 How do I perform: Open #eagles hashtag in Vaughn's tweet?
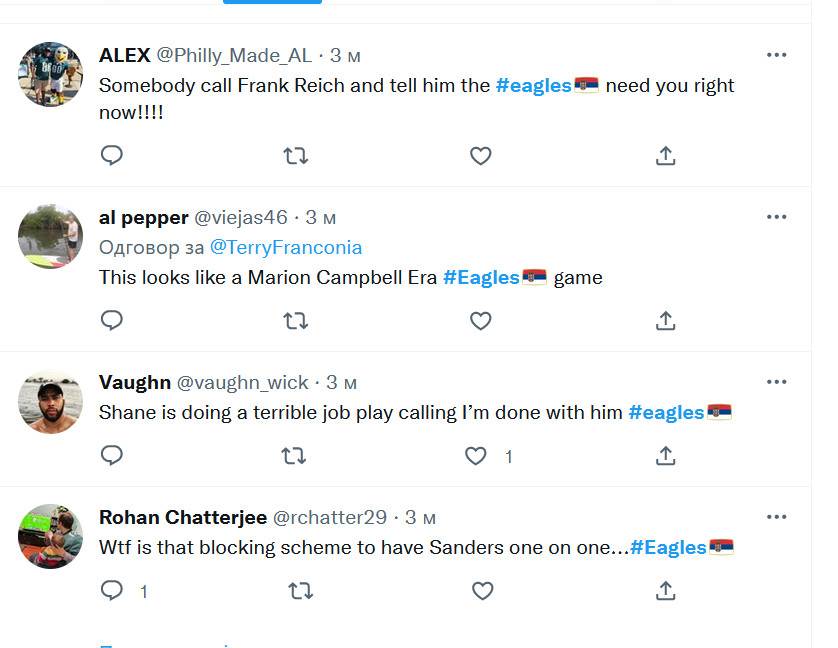(x=666, y=412)
